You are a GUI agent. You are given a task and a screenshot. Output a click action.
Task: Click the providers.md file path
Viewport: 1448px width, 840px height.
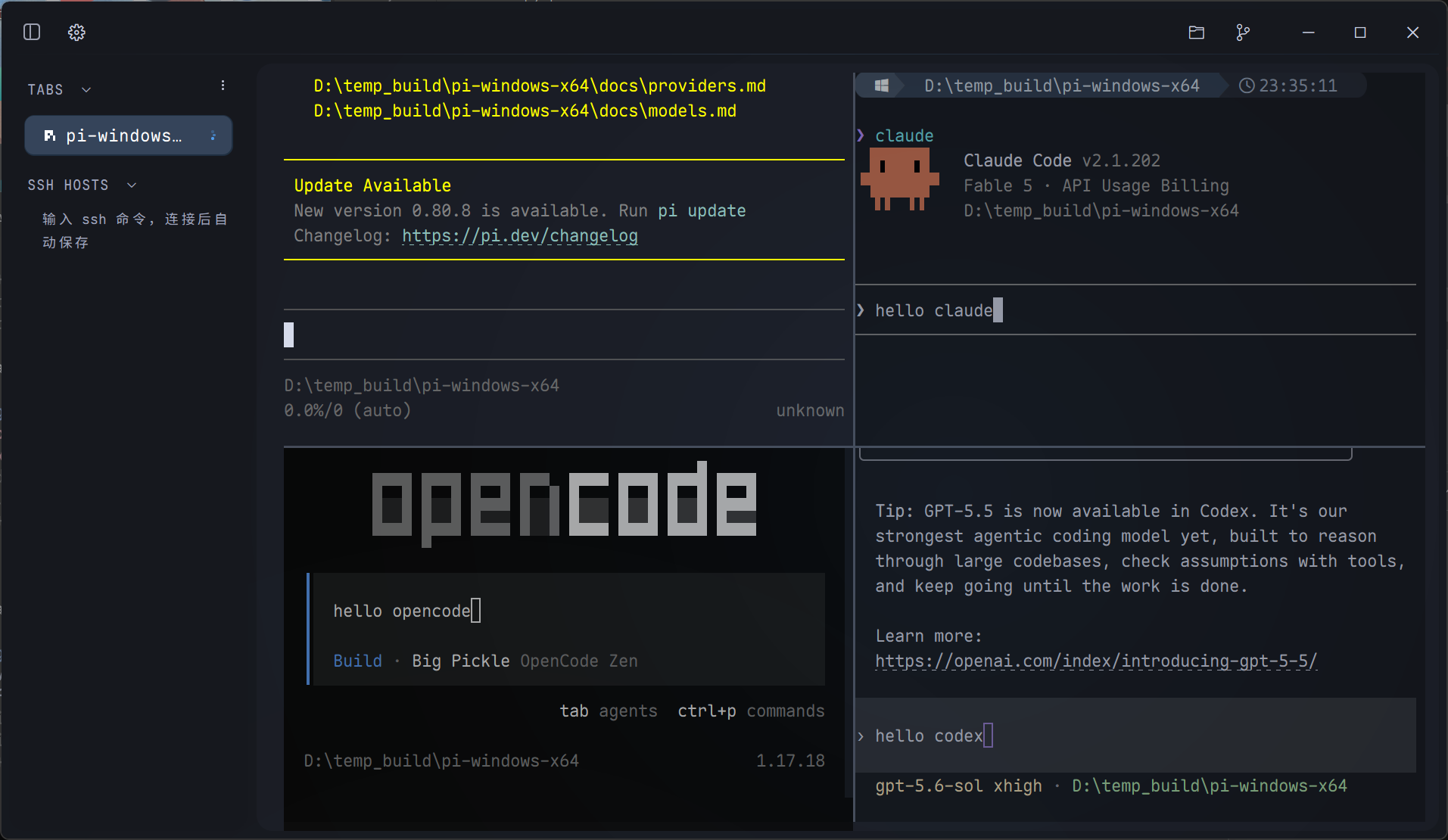click(x=540, y=86)
